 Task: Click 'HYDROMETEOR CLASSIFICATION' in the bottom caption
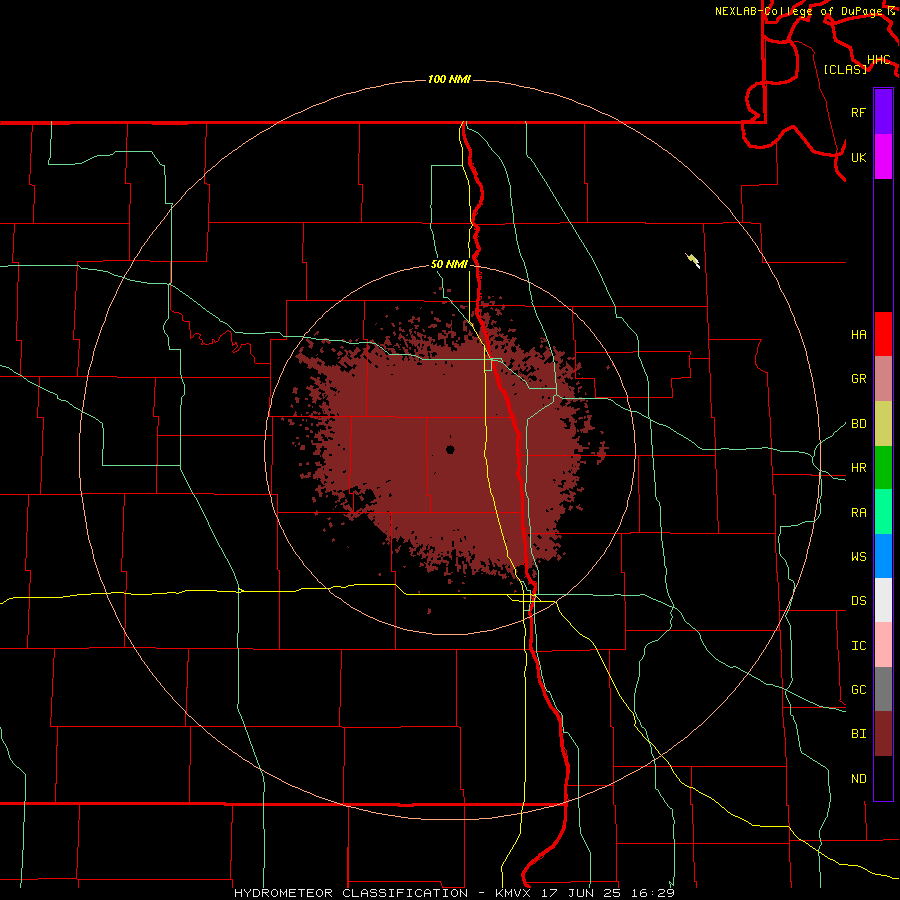[x=351, y=893]
